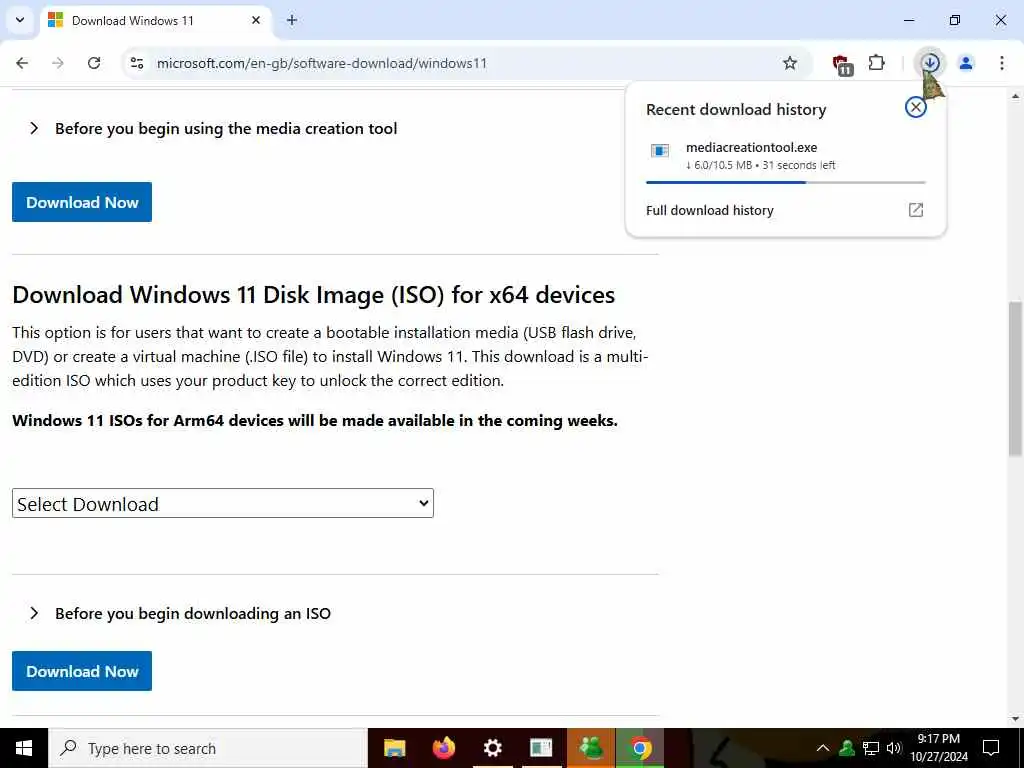Open the tab search dropdown arrow
This screenshot has height=768, width=1024.
pos(20,20)
